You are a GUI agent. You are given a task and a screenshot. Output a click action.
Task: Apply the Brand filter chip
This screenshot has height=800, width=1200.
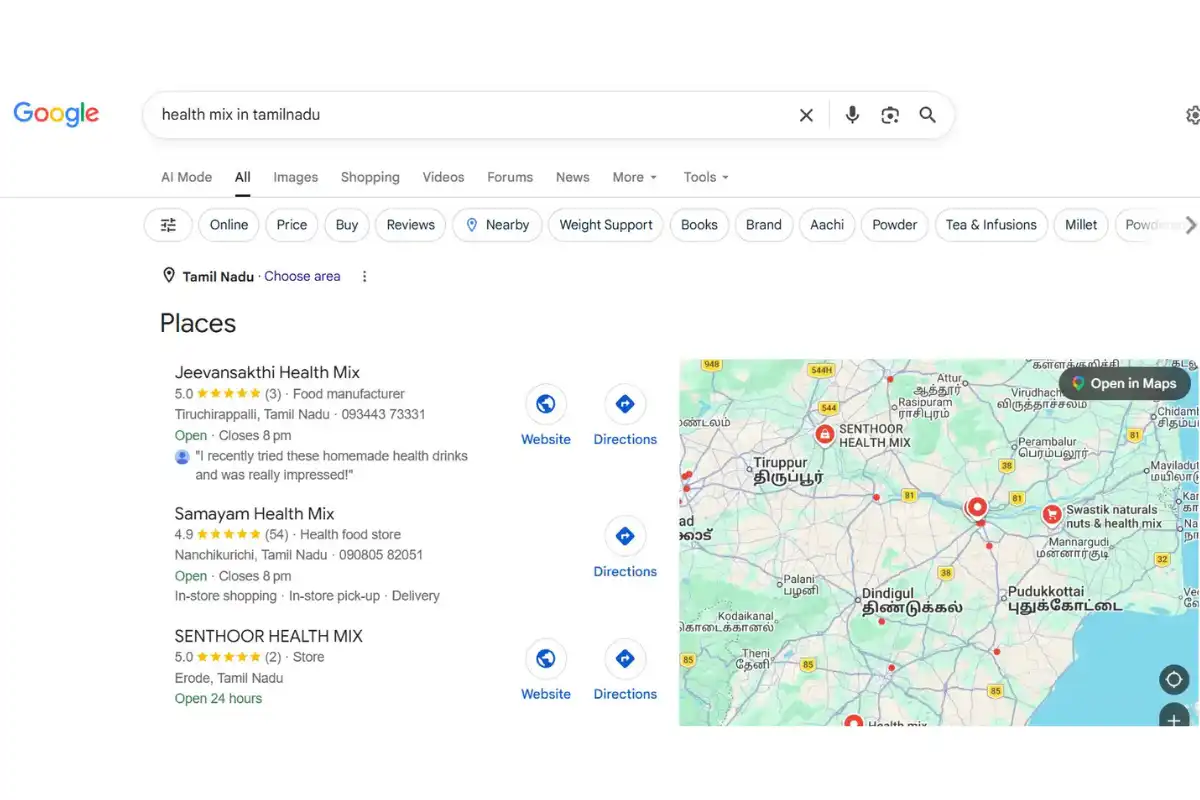(x=764, y=225)
